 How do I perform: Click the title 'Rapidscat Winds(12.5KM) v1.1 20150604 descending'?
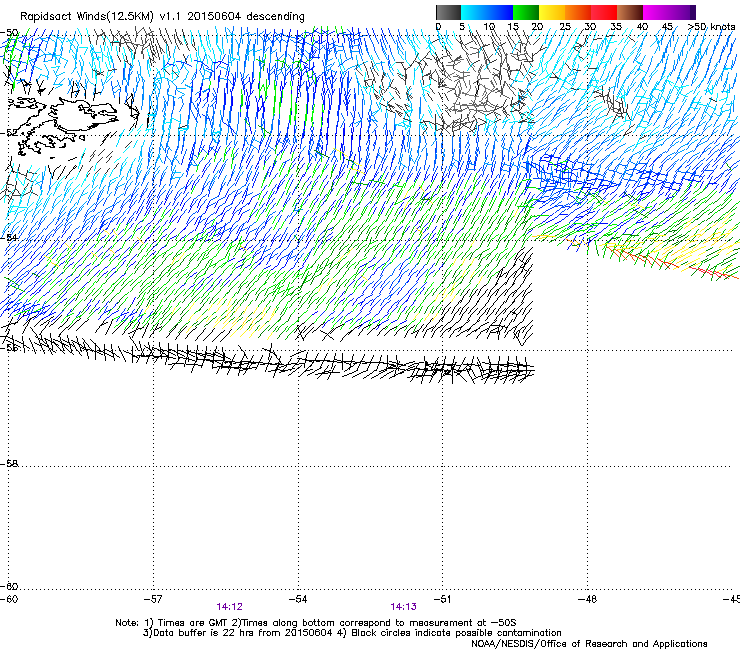(x=162, y=17)
